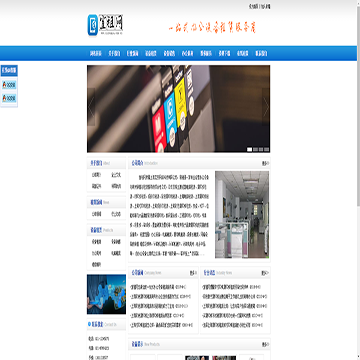Click the left link of the top-right header pair
360x360 pixels.
pyautogui.click(x=253, y=6)
